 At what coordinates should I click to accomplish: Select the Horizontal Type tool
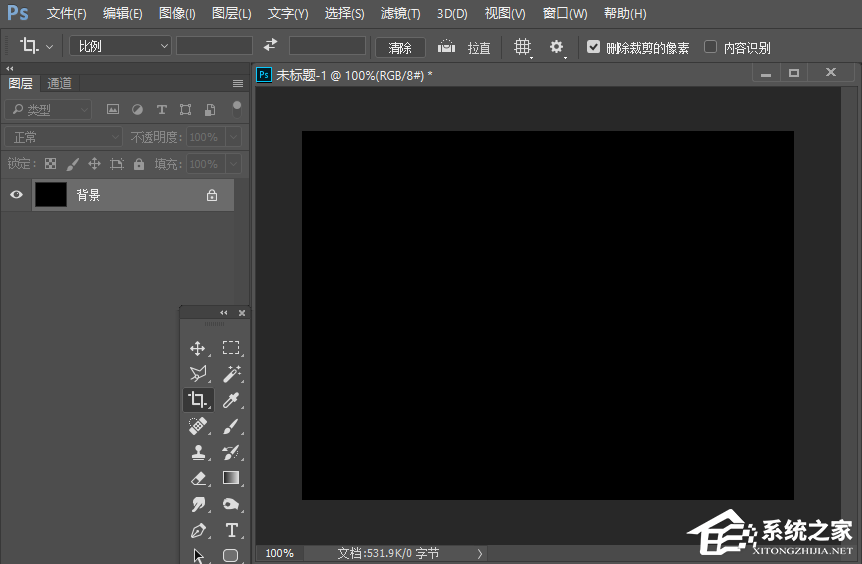(231, 530)
